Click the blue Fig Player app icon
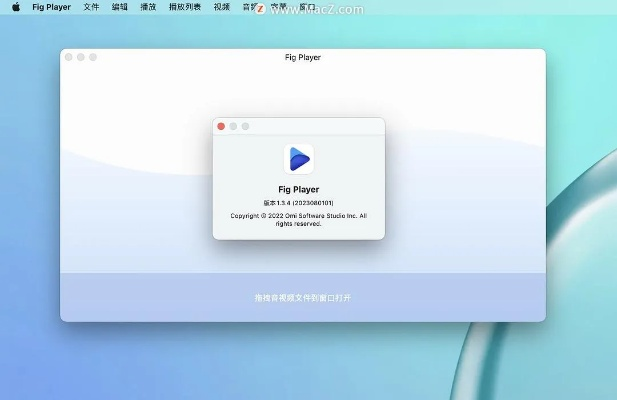 click(x=298, y=159)
